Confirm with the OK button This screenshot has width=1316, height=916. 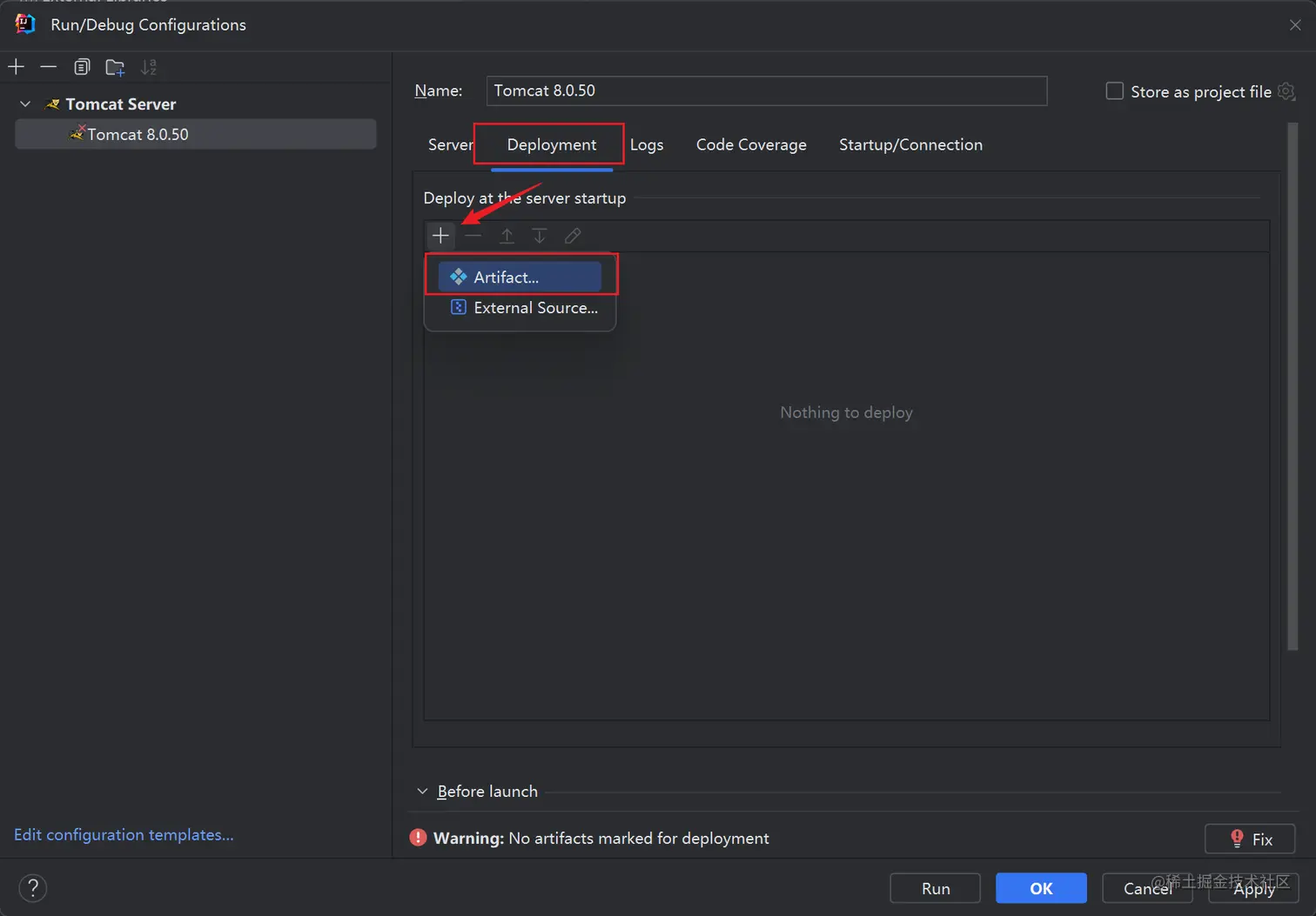[1041, 888]
